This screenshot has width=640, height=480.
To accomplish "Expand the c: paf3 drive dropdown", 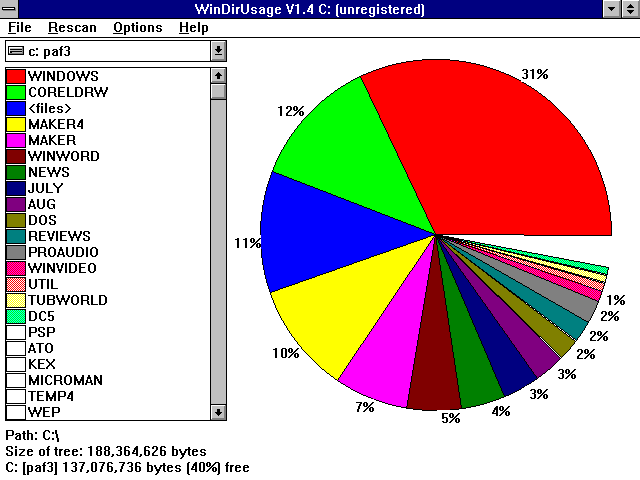I will click(218, 50).
